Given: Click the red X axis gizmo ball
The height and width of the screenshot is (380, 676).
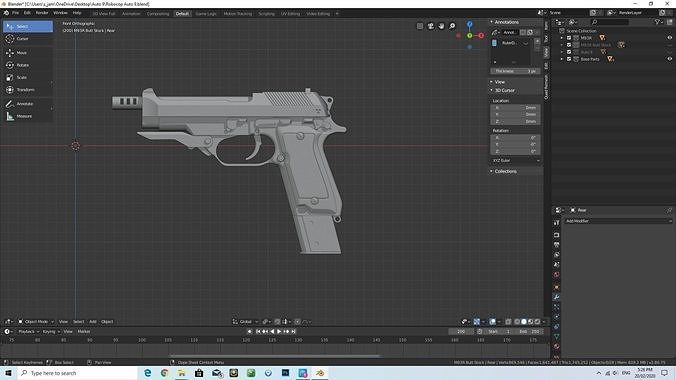Looking at the screenshot, I should 481,36.
